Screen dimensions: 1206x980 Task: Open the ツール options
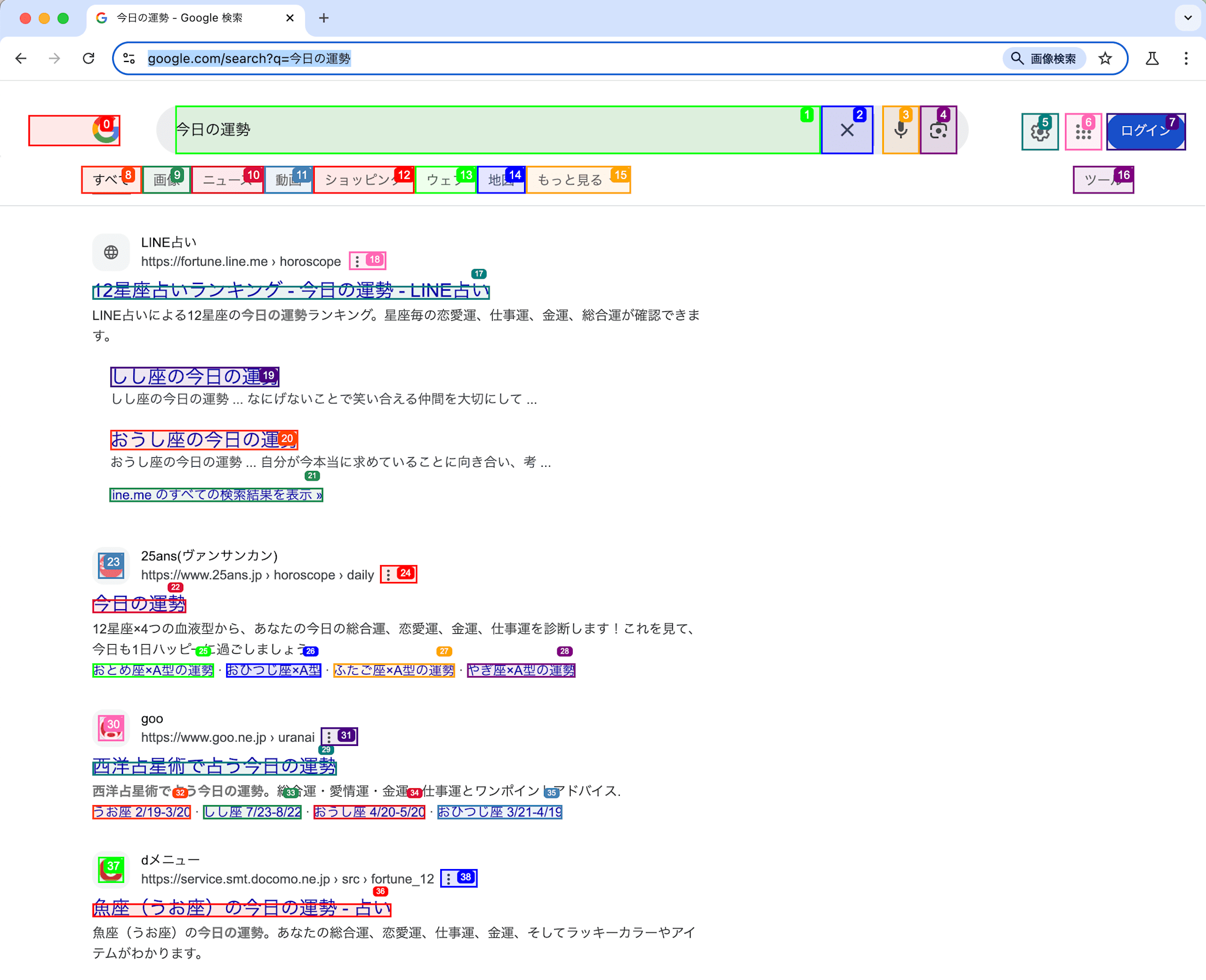(x=1103, y=180)
